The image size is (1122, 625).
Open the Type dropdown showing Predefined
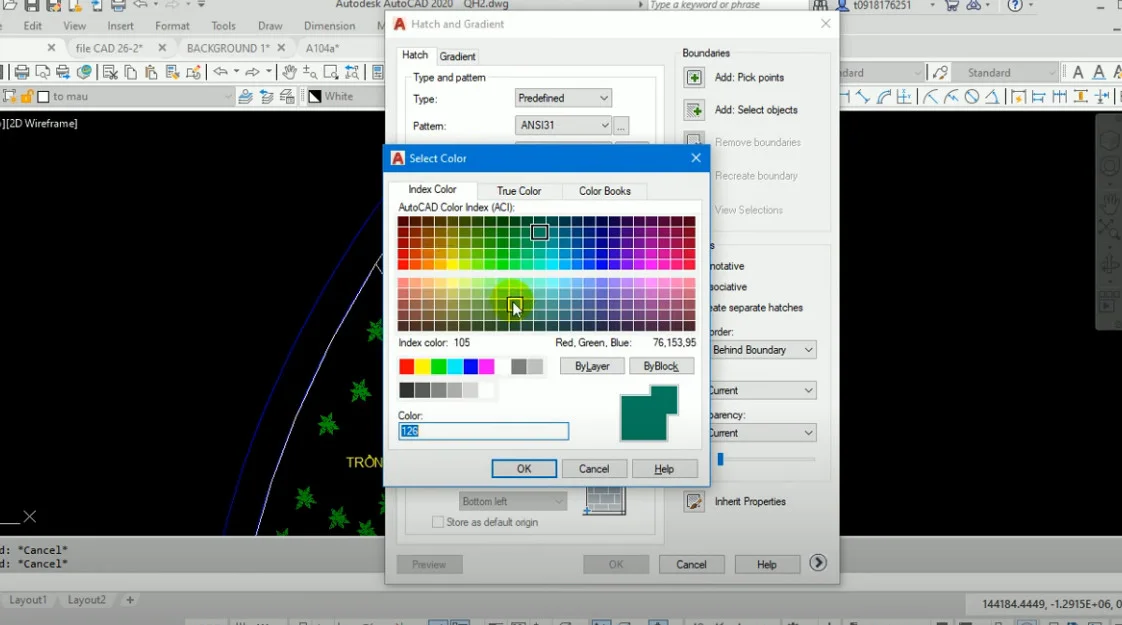click(x=563, y=98)
